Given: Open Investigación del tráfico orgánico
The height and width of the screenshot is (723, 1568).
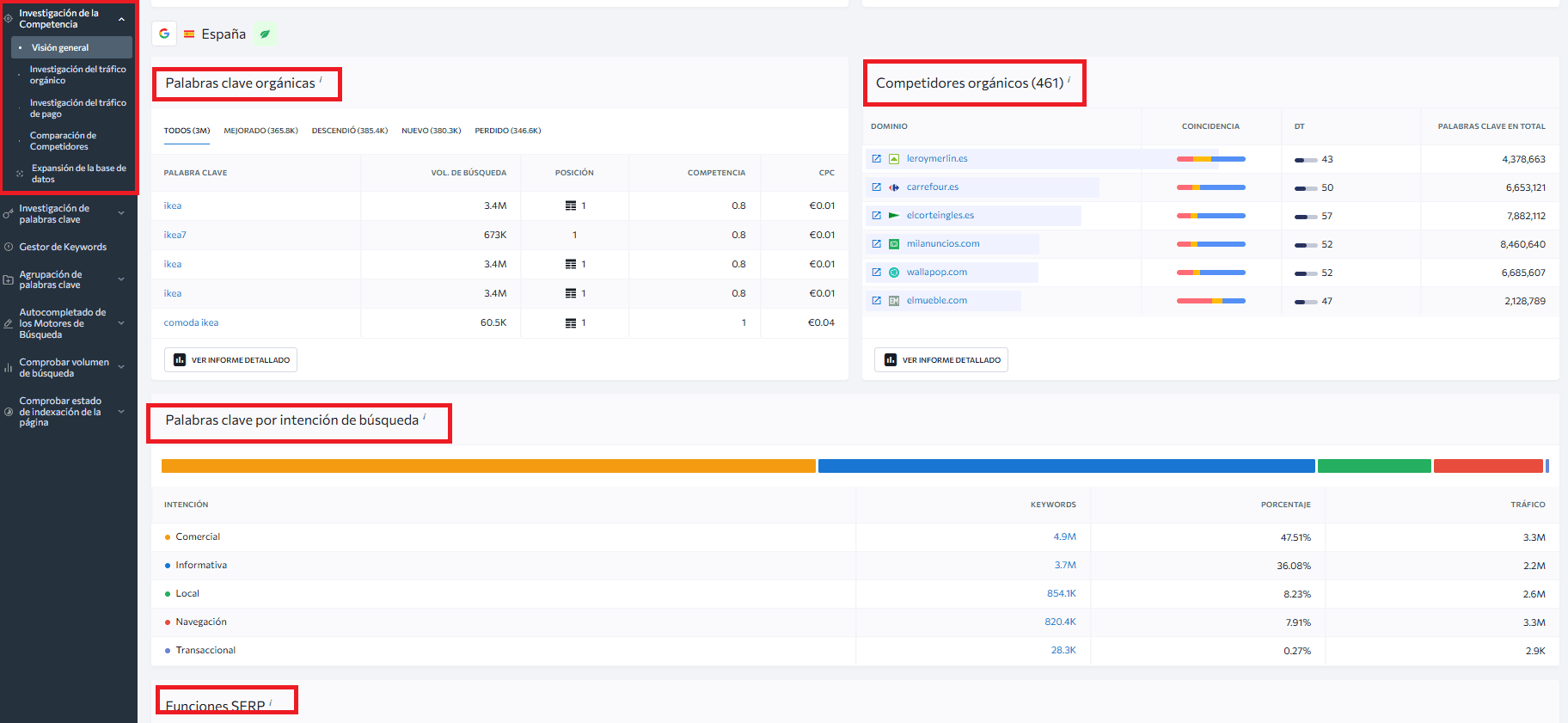Looking at the screenshot, I should [77, 75].
